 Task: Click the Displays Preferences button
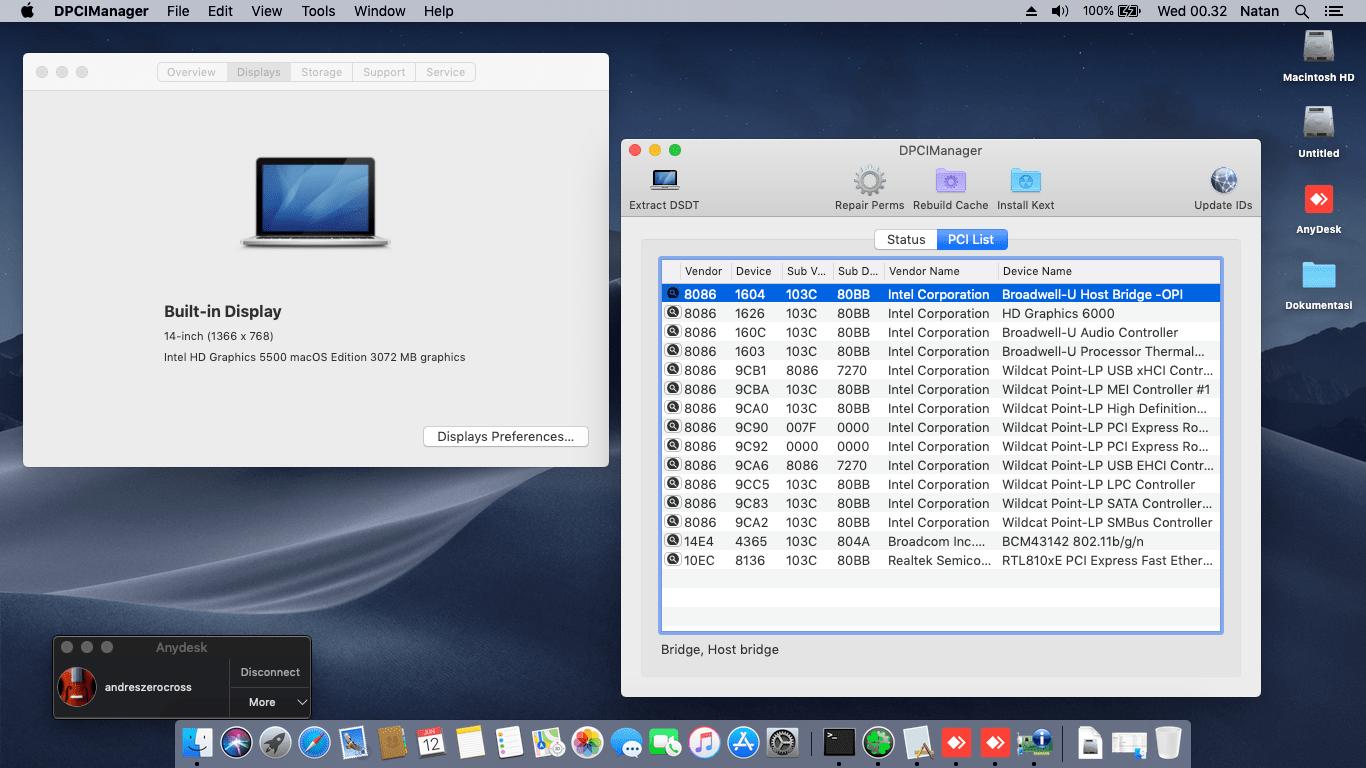(506, 437)
